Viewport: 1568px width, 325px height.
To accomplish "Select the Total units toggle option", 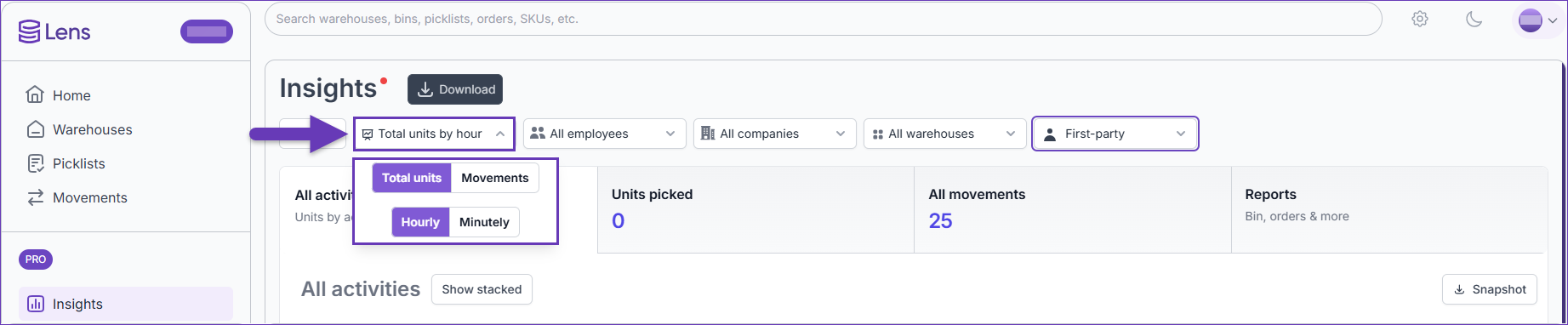I will (412, 178).
